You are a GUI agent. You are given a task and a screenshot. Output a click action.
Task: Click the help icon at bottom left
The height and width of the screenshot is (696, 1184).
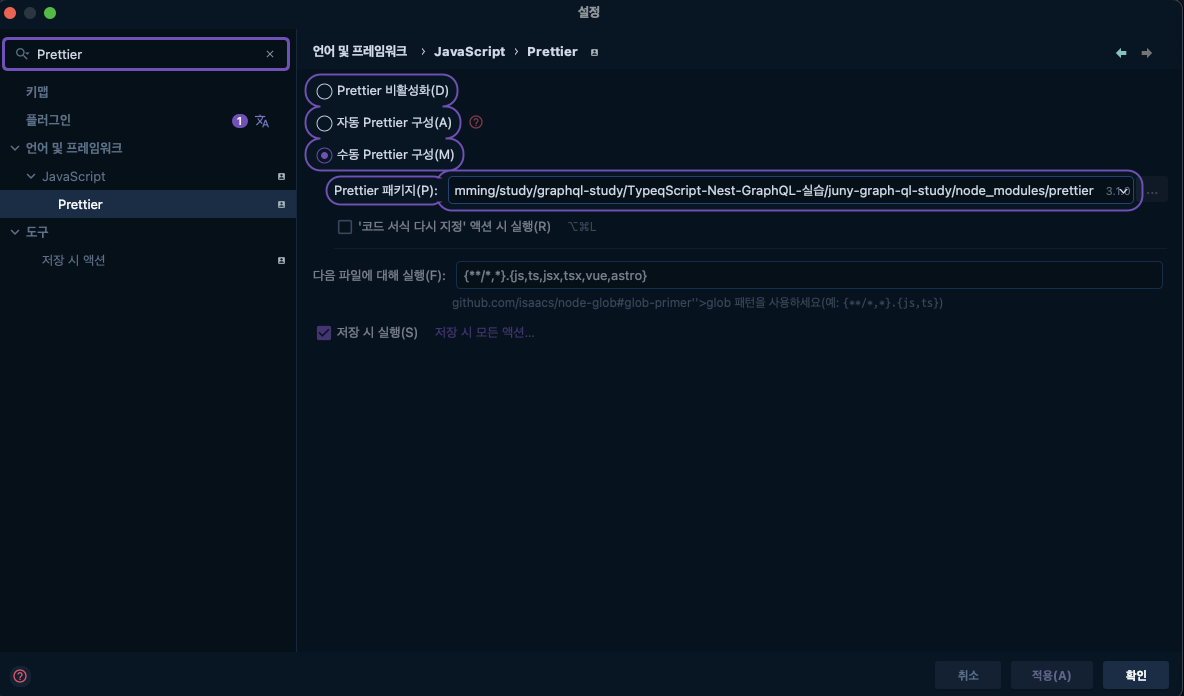[20, 676]
